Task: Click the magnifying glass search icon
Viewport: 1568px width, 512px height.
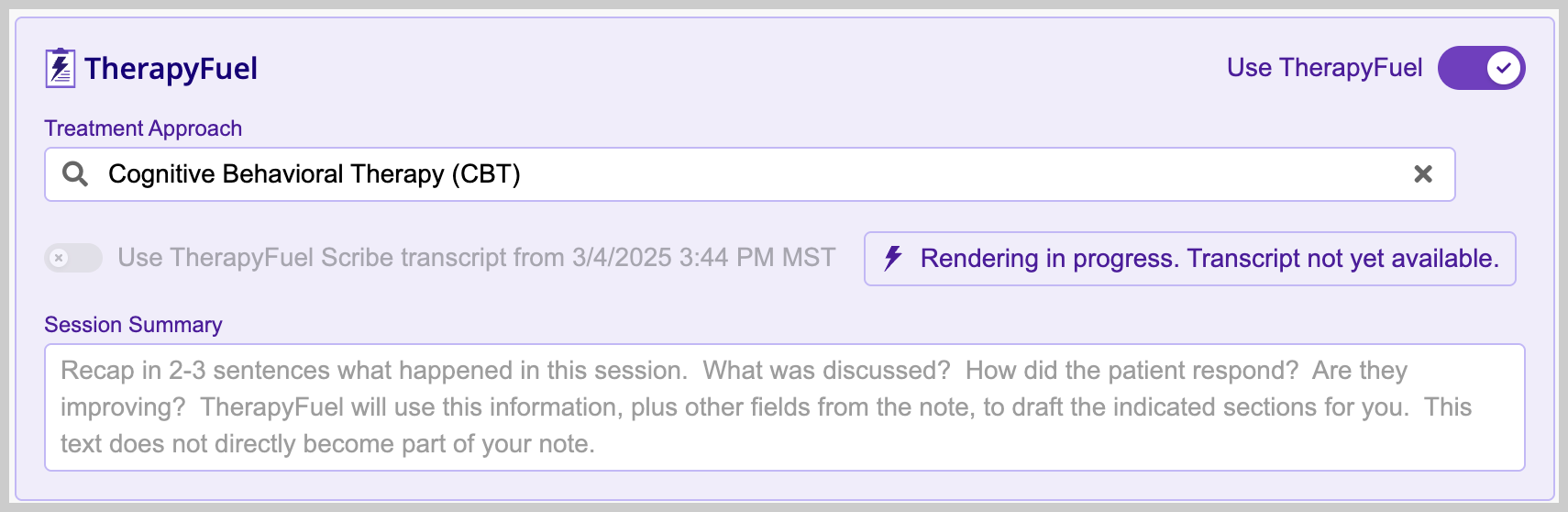Action: pyautogui.click(x=75, y=174)
